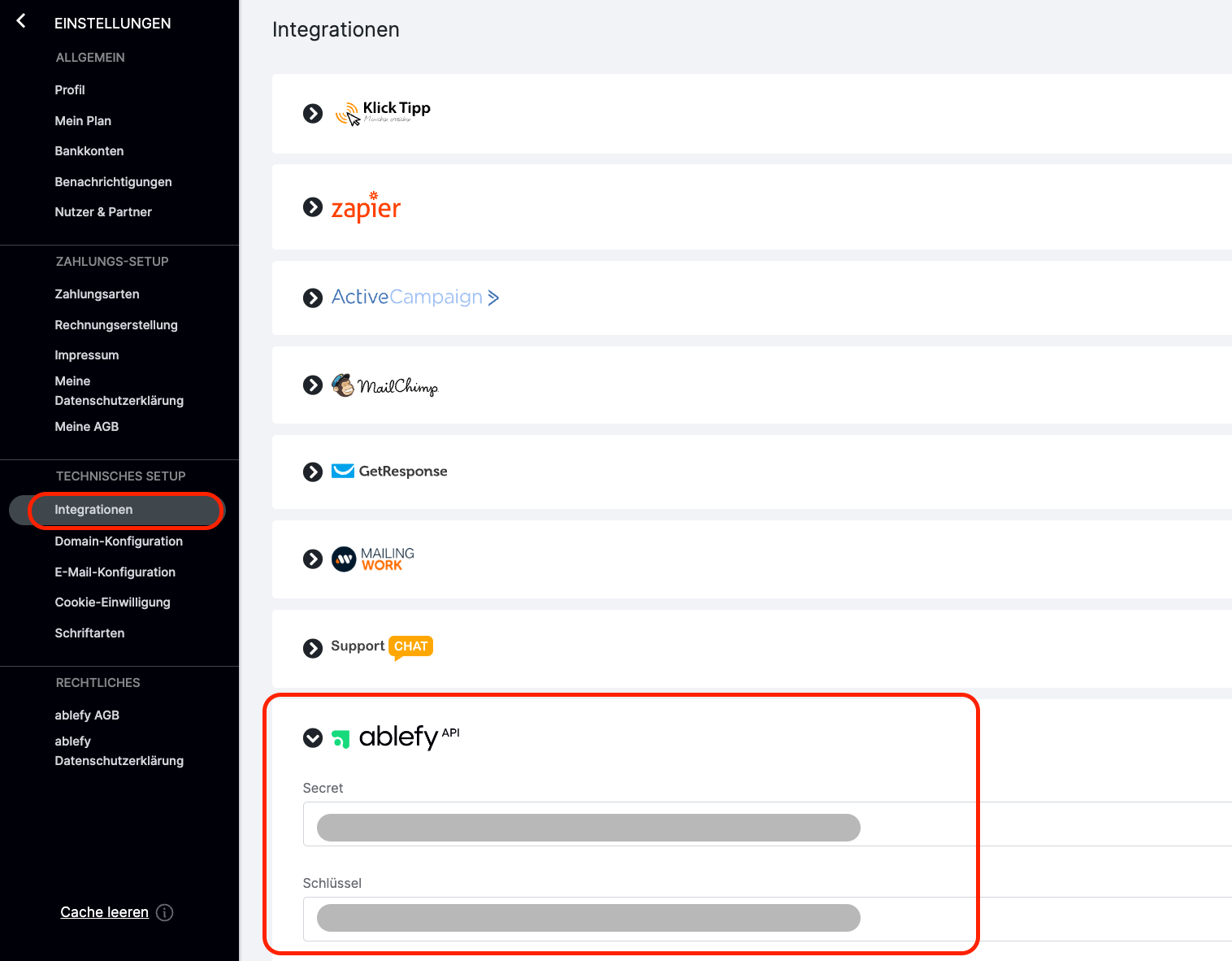The width and height of the screenshot is (1232, 961).
Task: Go to Cookie-Einwilligung settings
Action: (112, 602)
